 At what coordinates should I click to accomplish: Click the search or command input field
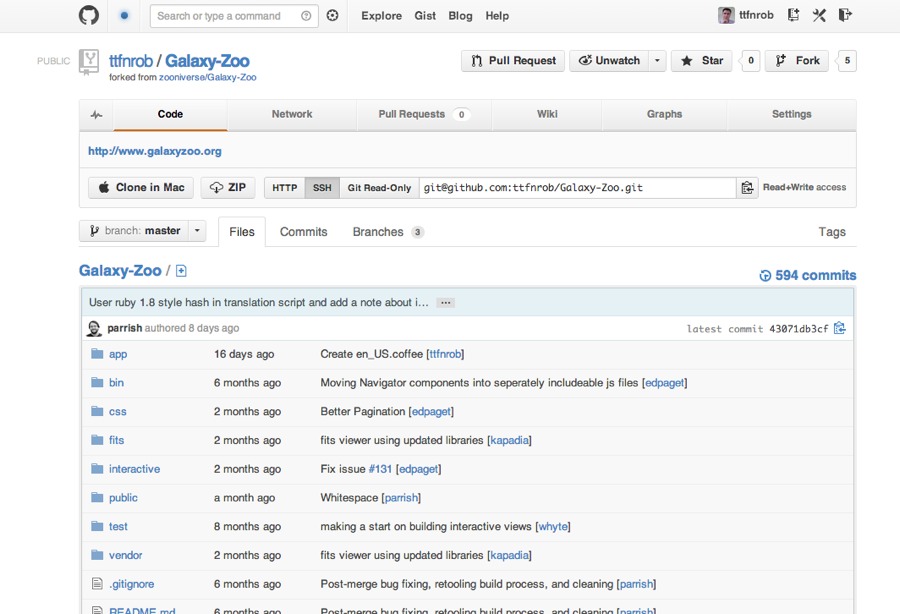225,16
